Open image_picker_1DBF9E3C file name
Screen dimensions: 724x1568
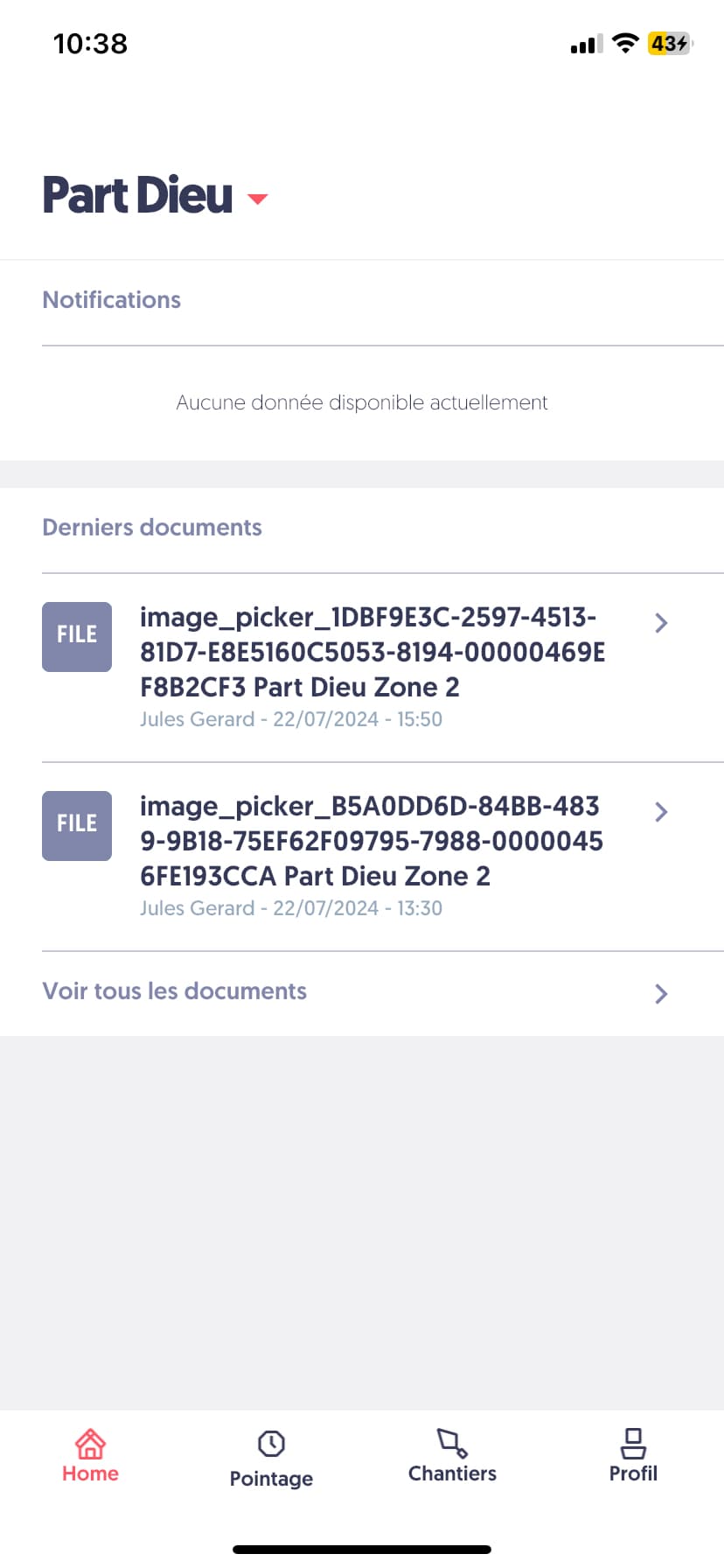(x=372, y=652)
